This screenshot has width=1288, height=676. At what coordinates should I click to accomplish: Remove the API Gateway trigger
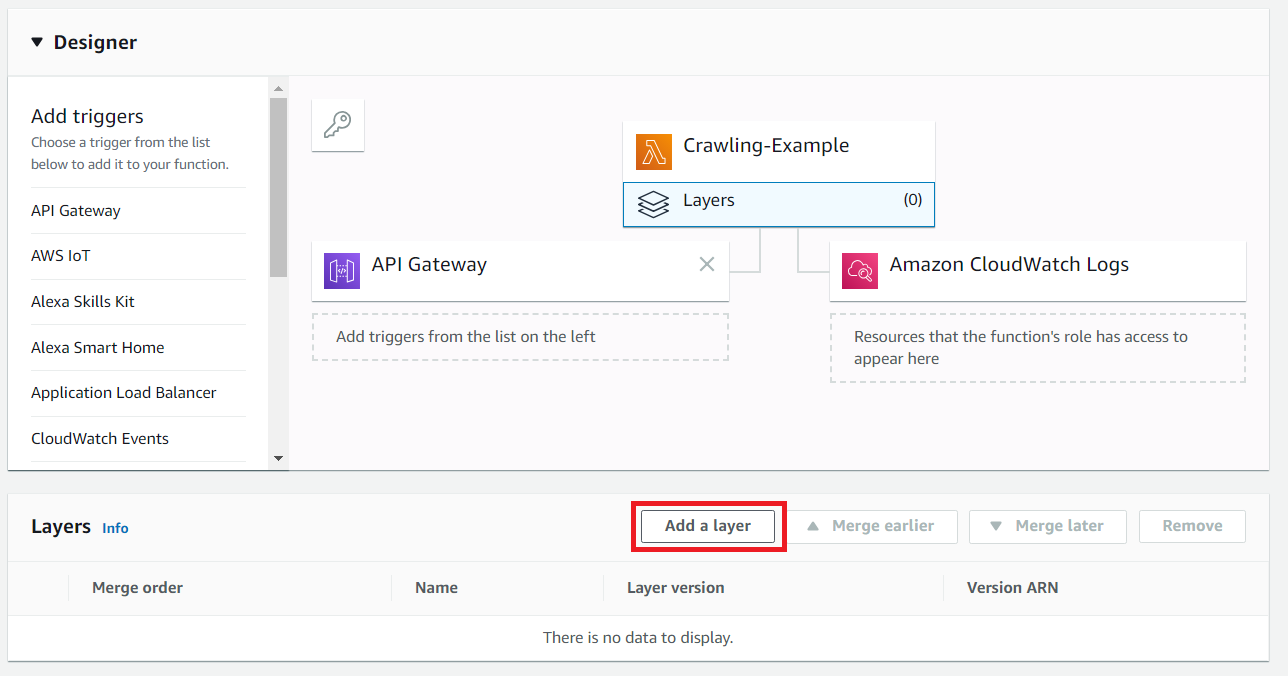pos(707,264)
